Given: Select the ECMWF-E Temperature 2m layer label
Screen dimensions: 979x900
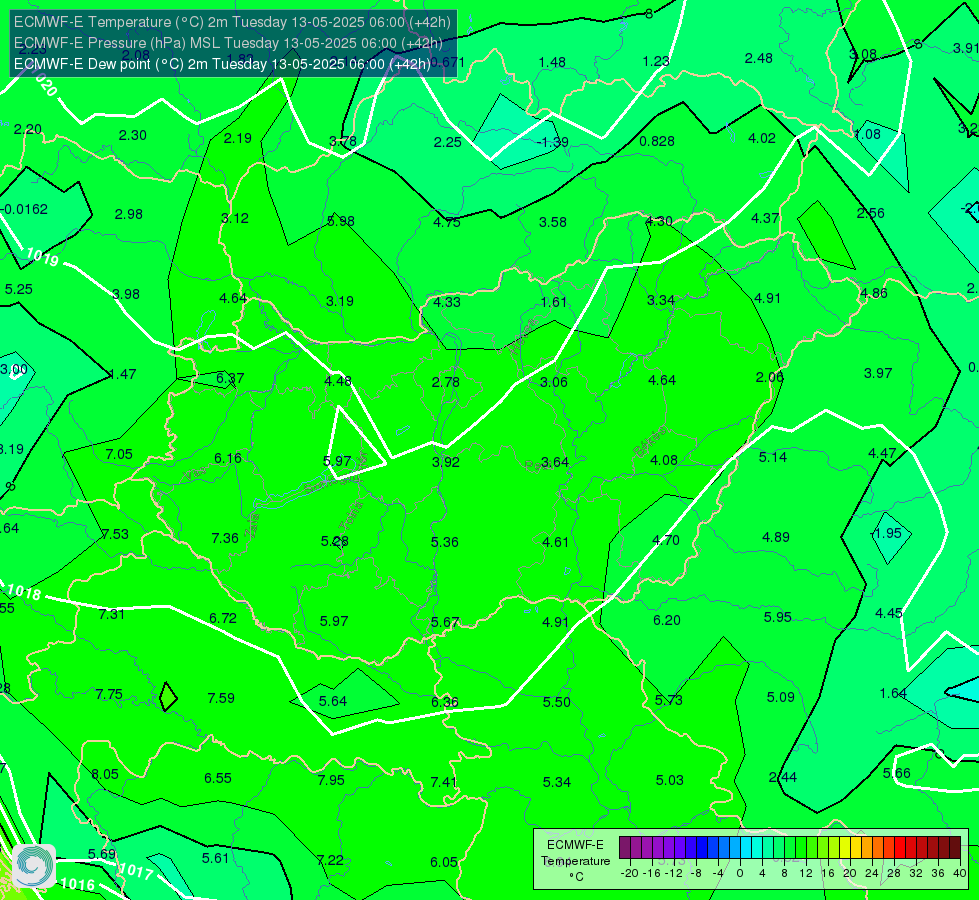Looking at the screenshot, I should (232, 22).
